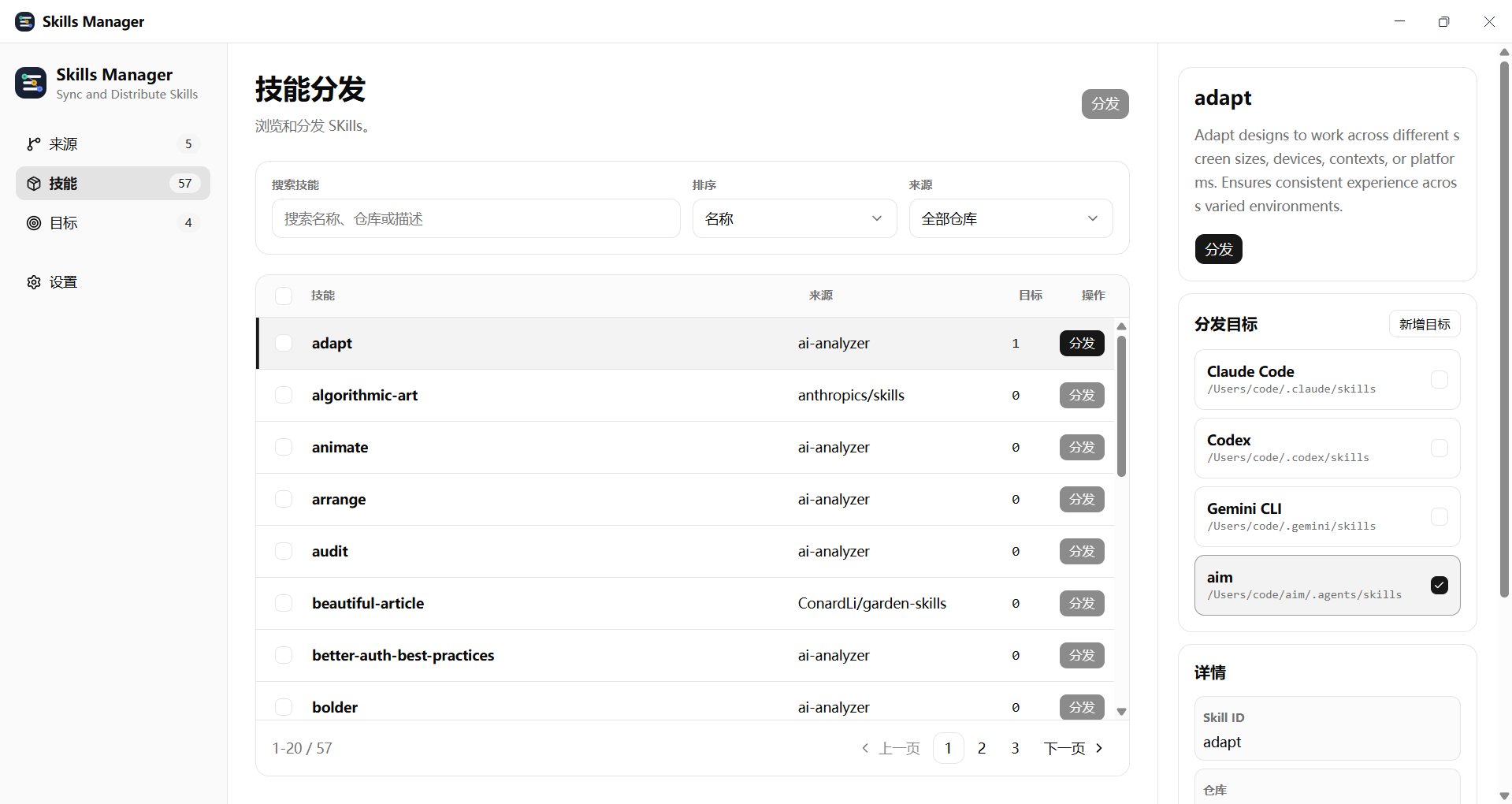Image resolution: width=1512 pixels, height=804 pixels.
Task: Click the gear icon beside 设置
Action: click(34, 282)
